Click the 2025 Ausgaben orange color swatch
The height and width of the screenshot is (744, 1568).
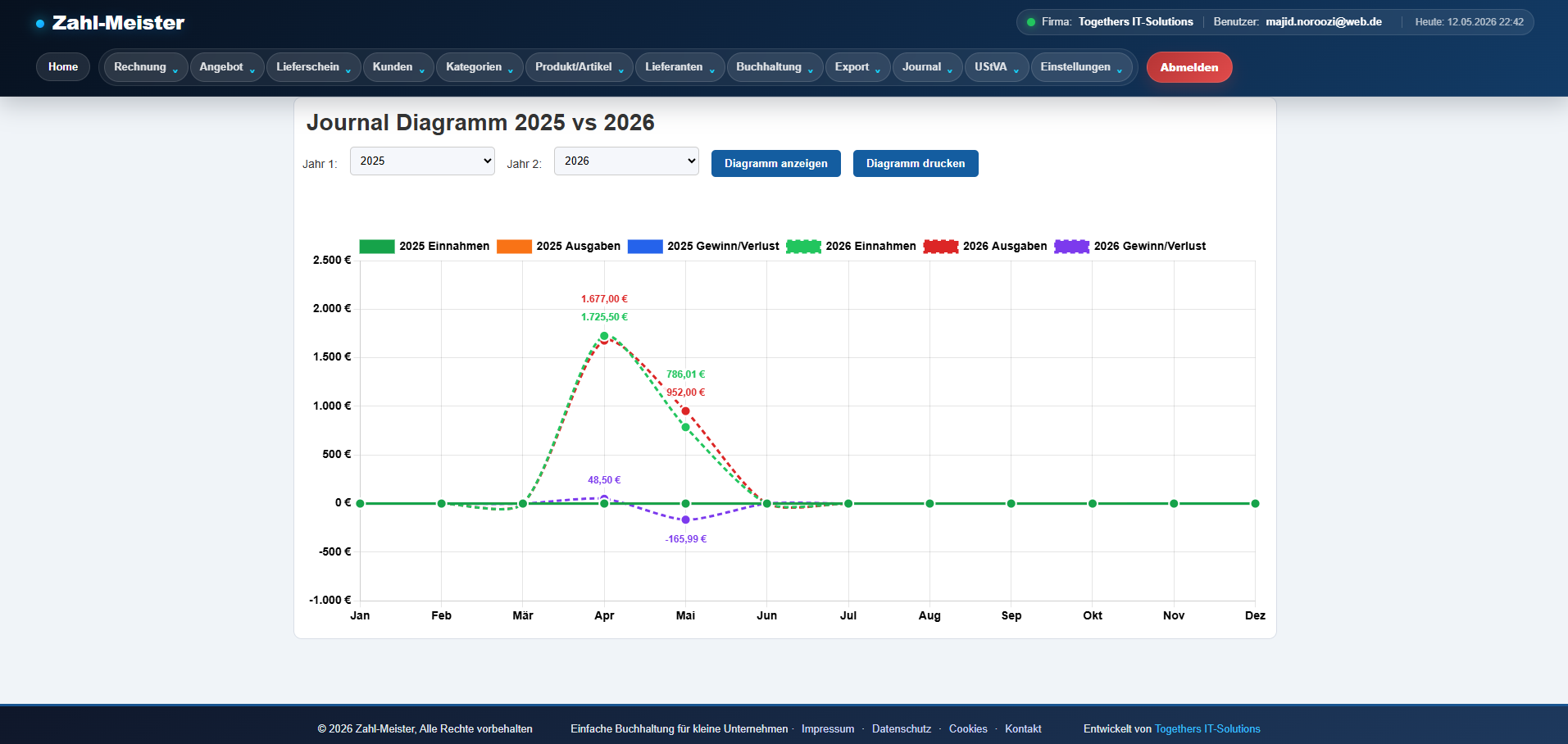point(514,246)
